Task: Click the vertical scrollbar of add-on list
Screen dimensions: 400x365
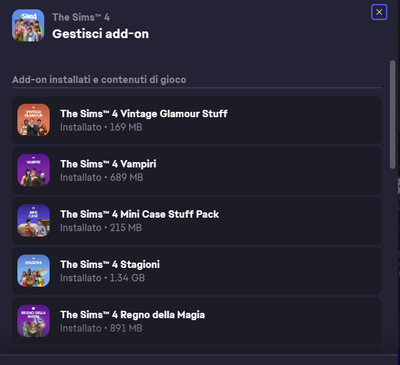Action: point(392,114)
